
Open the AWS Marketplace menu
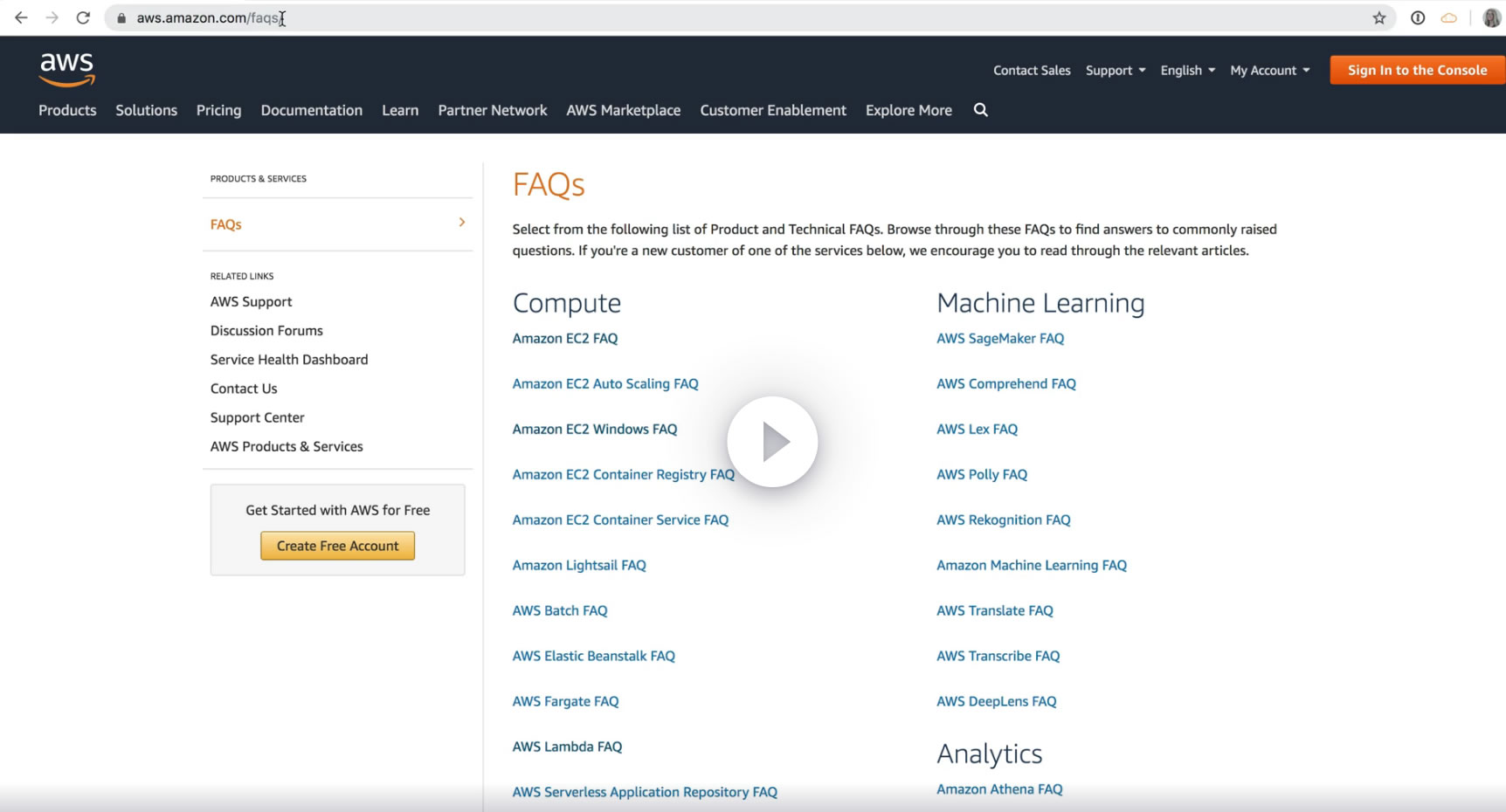click(624, 110)
